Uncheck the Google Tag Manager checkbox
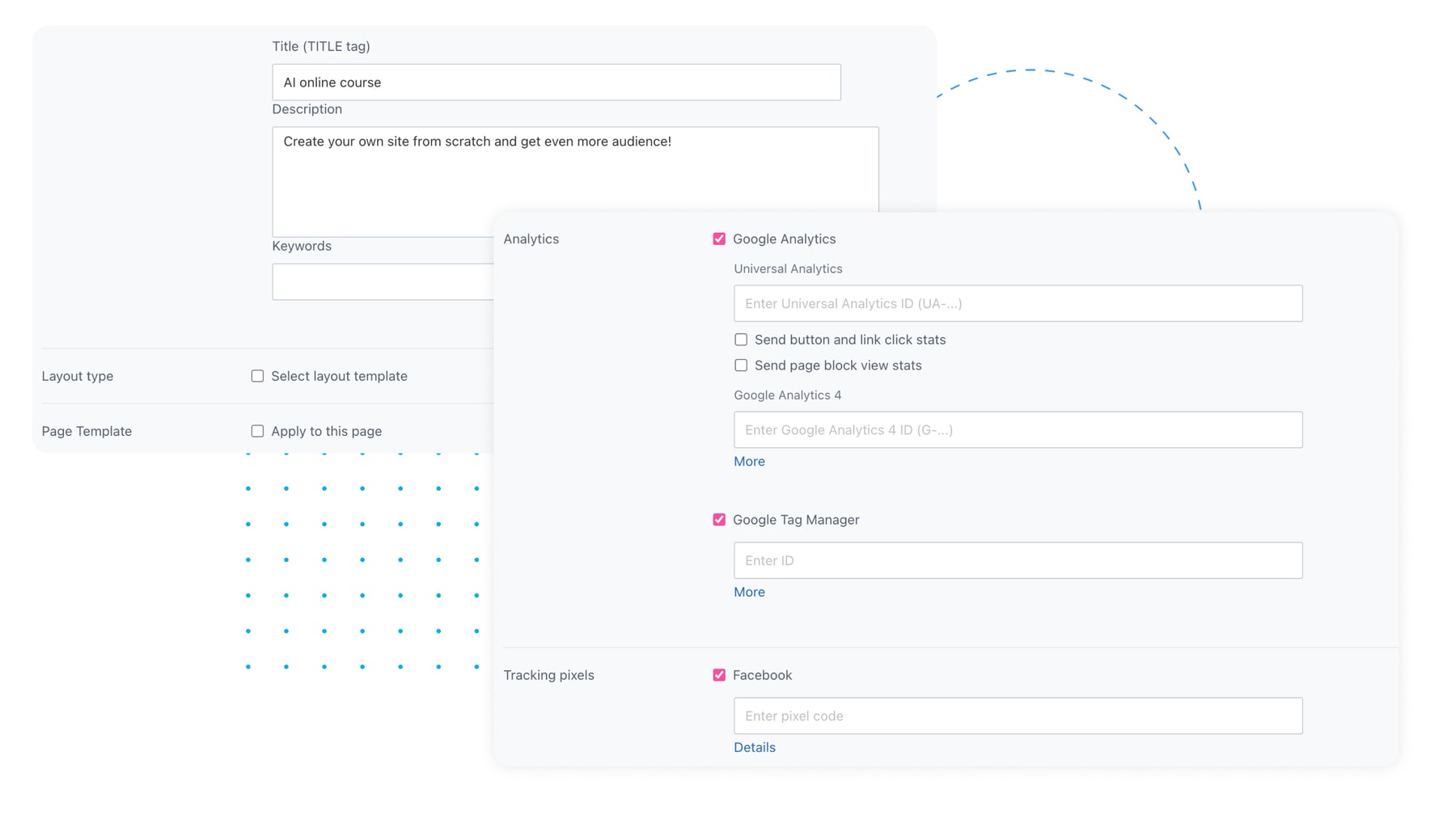 718,519
